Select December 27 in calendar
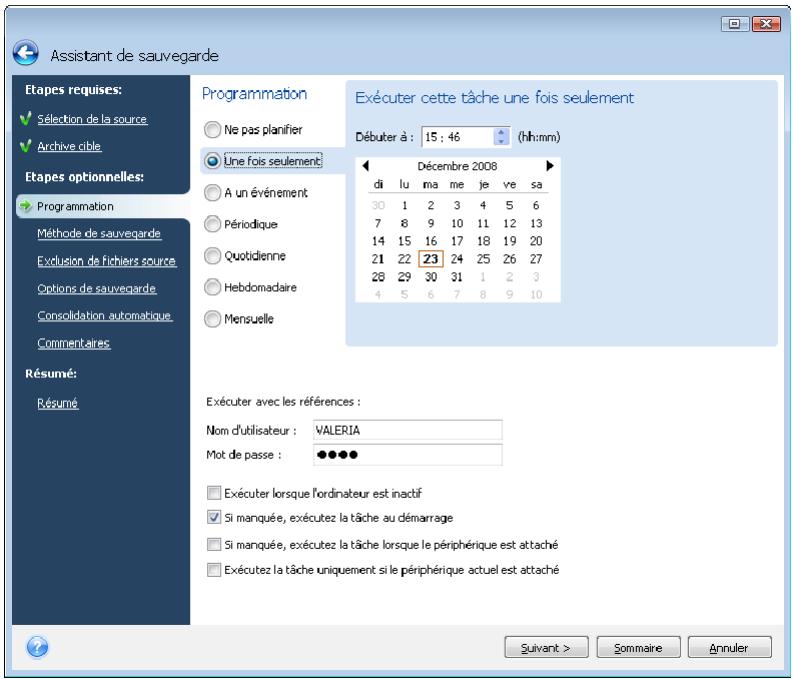 point(536,259)
